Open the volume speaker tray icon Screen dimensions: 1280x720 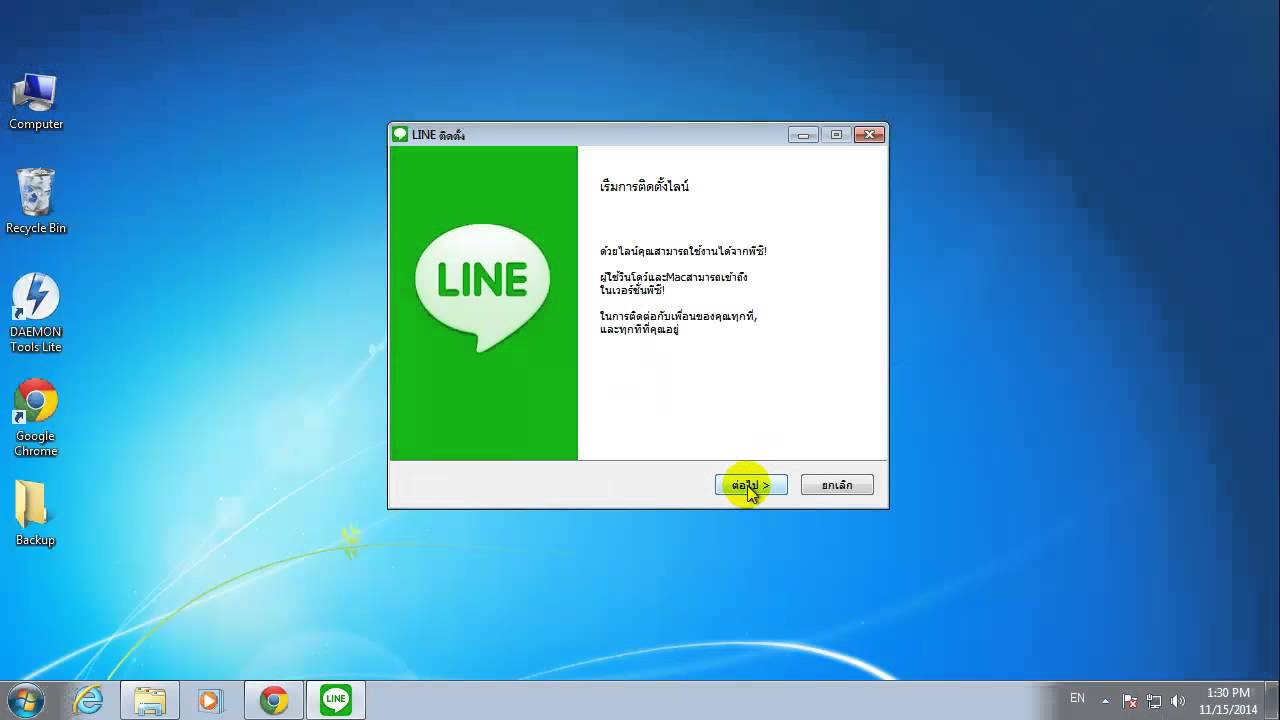(1178, 701)
